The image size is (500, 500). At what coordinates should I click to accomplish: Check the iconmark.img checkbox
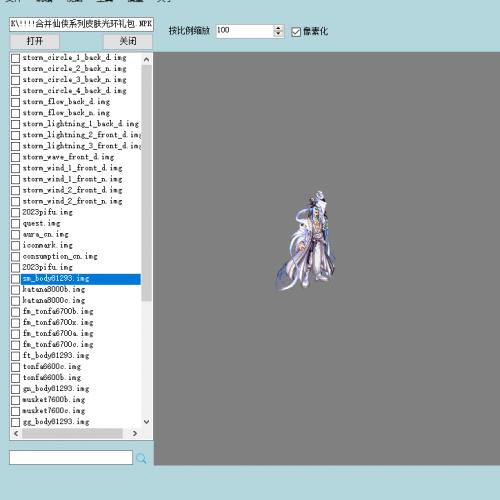[16, 245]
